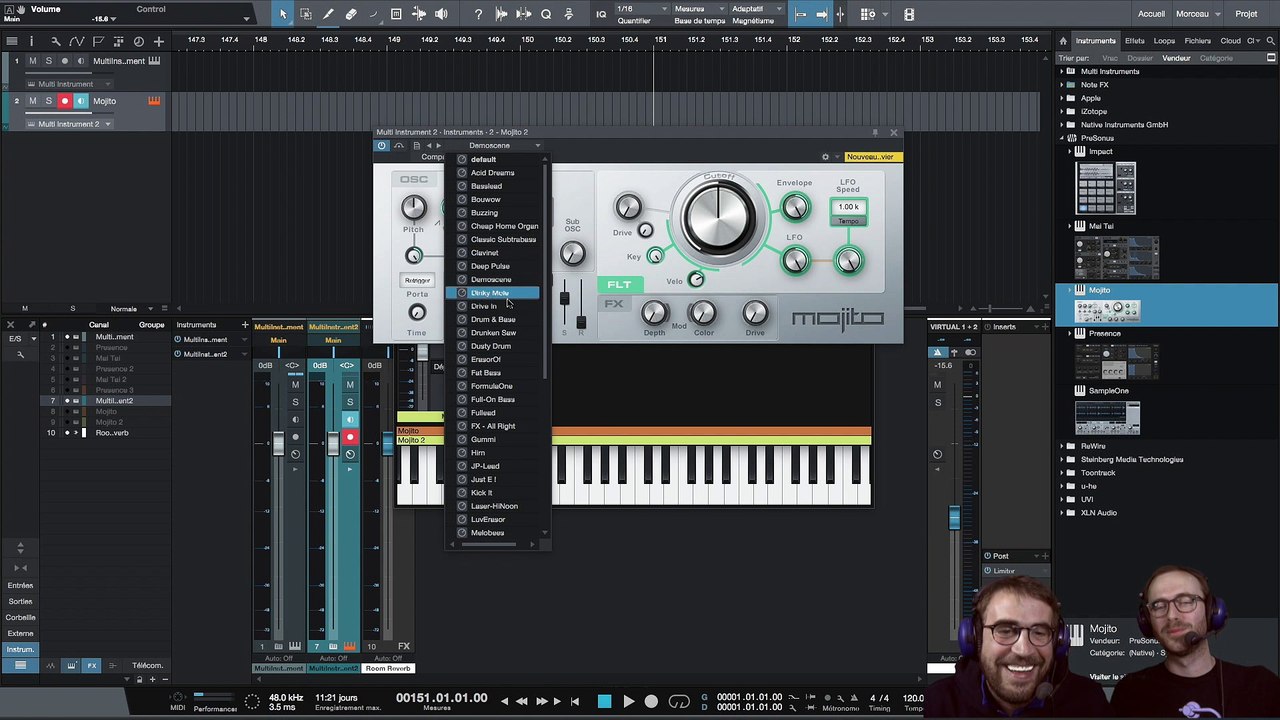Show automation with the curve icon
Image resolution: width=1280 pixels, height=720 pixels.
tap(76, 41)
